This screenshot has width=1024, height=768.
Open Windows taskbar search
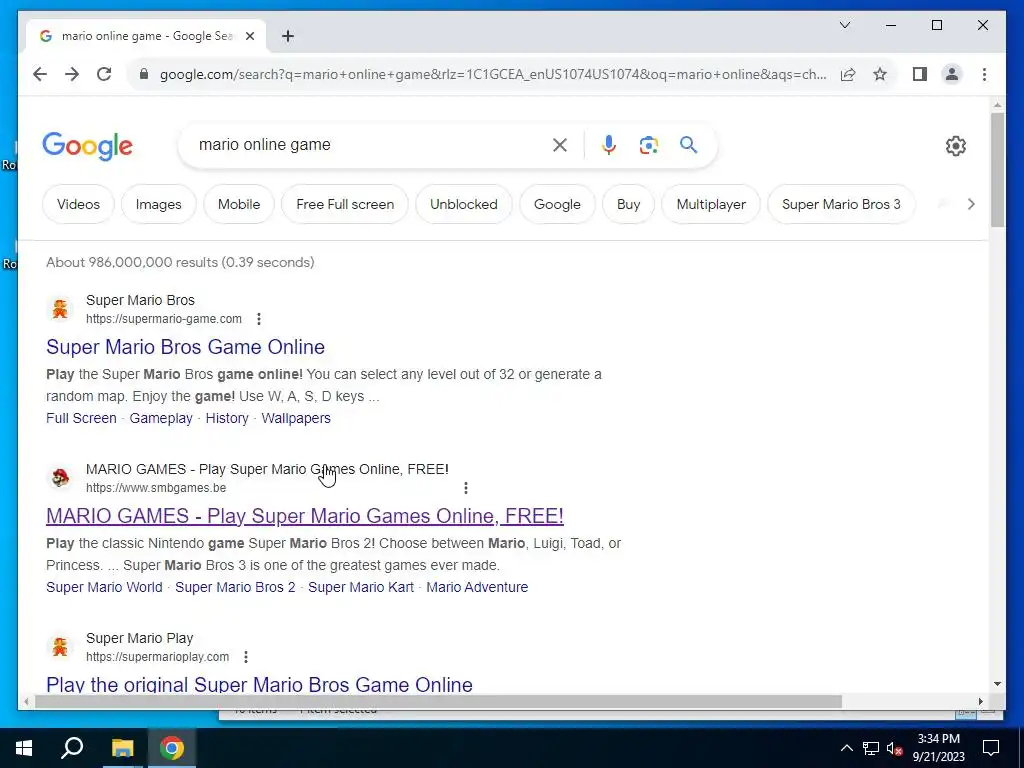click(72, 748)
